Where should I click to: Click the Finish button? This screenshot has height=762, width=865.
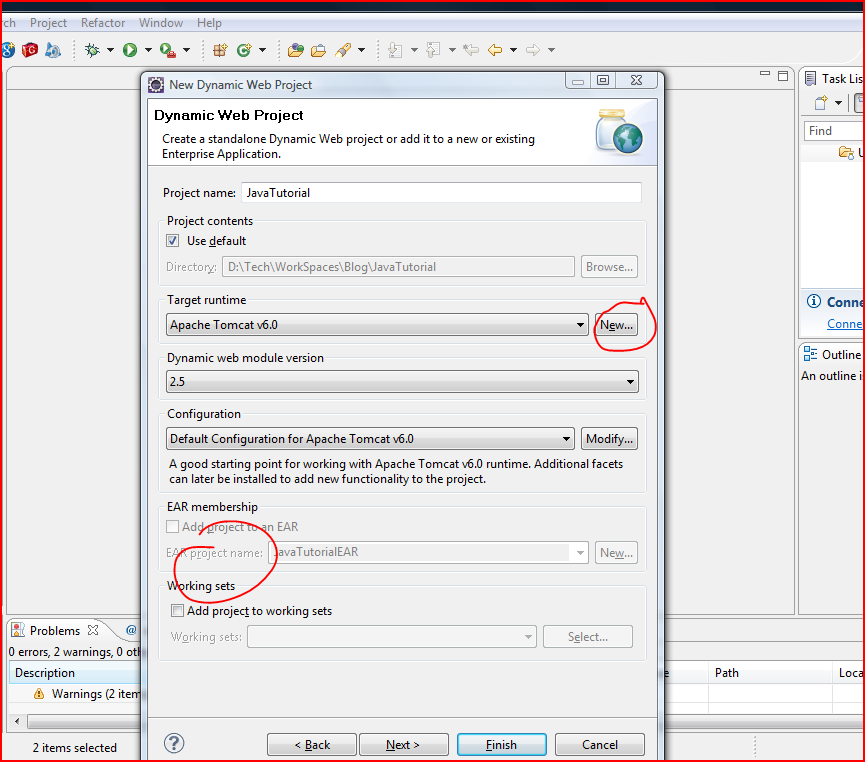click(501, 744)
